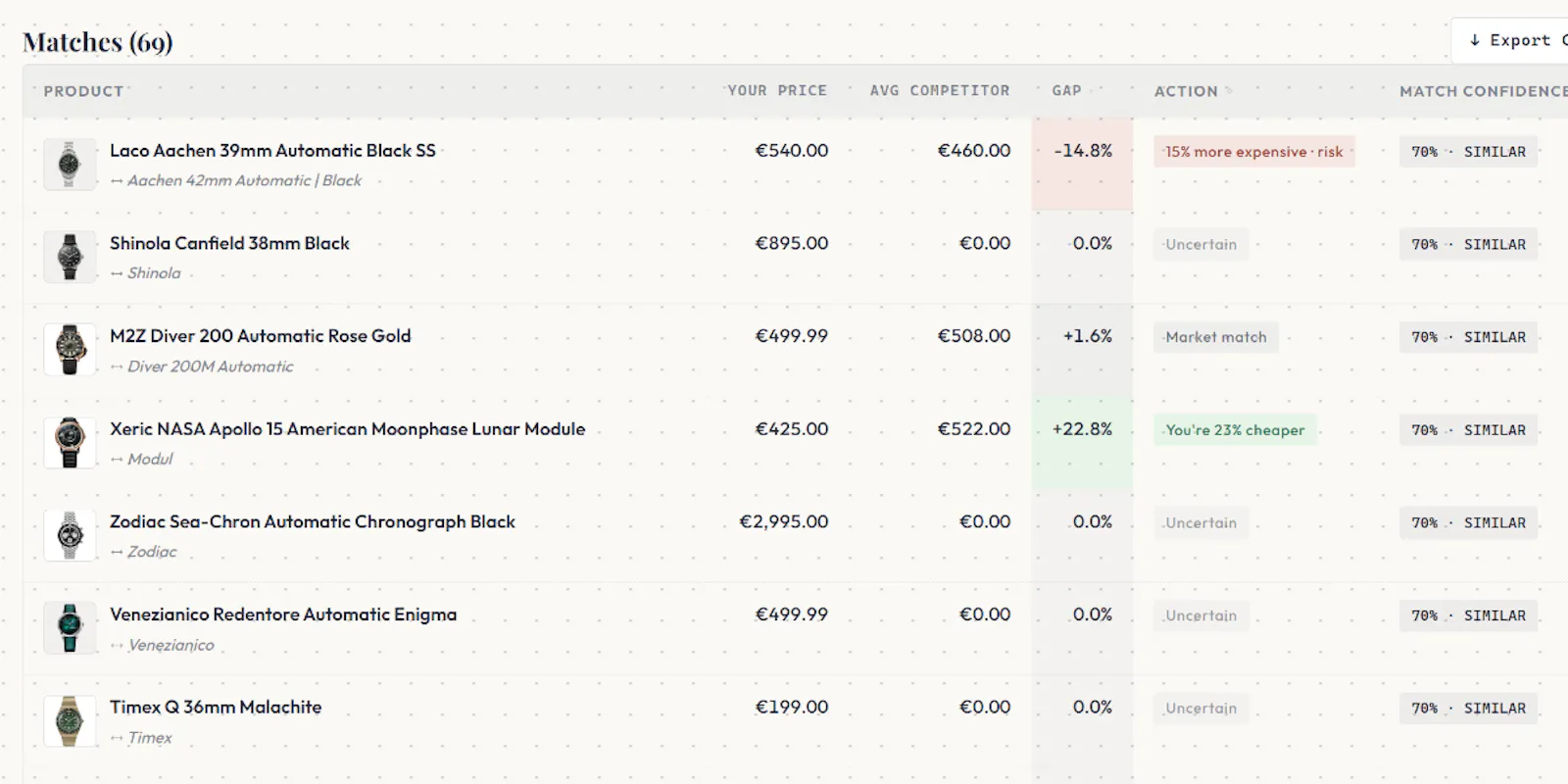Sort by the GAP column header
Image resolution: width=1568 pixels, height=784 pixels.
click(x=1066, y=90)
